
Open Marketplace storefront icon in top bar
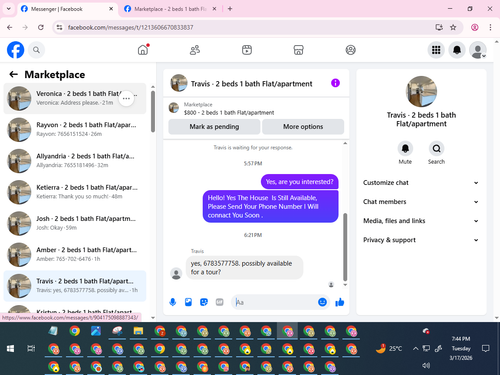[298, 50]
